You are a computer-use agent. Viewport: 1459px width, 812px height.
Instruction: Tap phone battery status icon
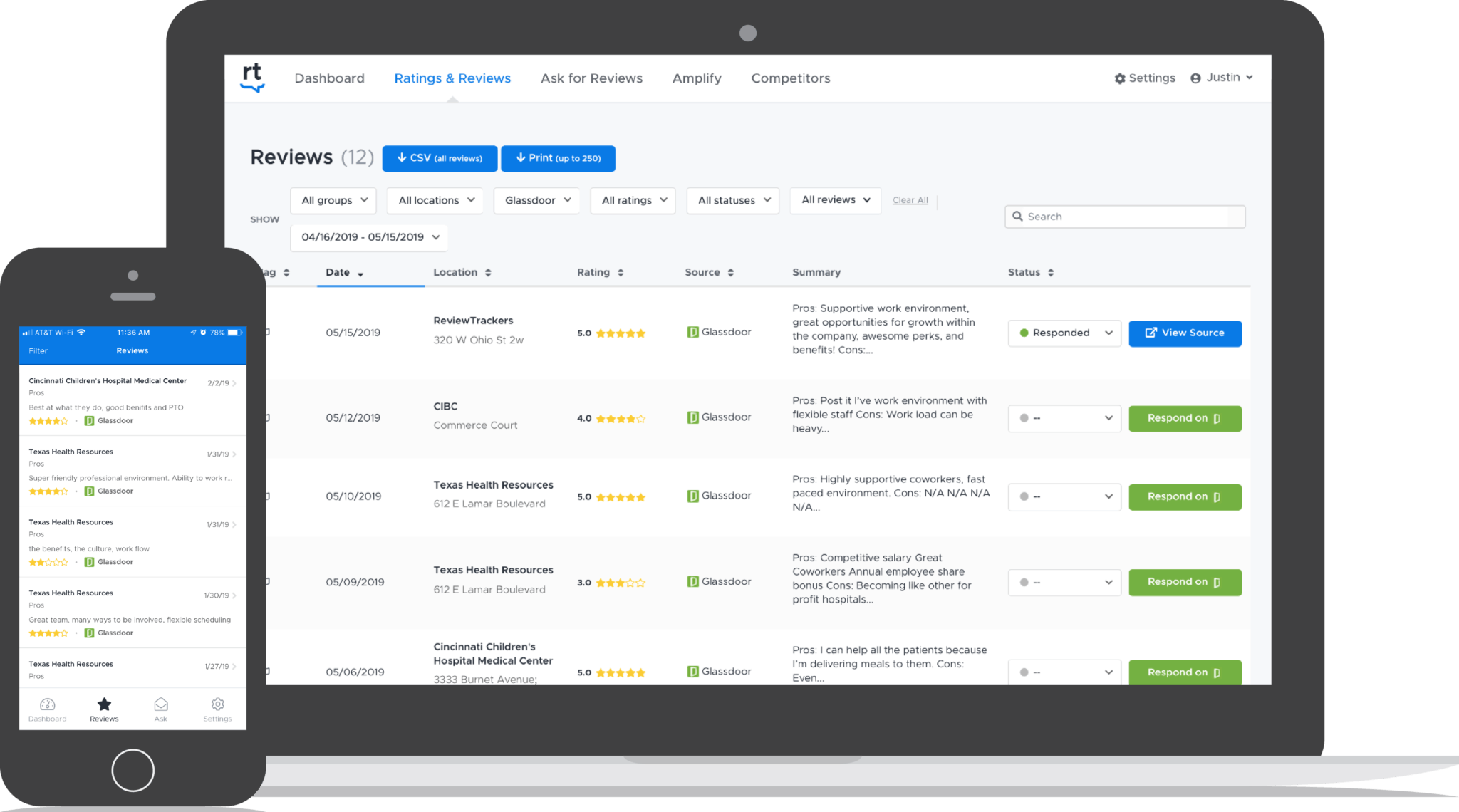point(234,333)
